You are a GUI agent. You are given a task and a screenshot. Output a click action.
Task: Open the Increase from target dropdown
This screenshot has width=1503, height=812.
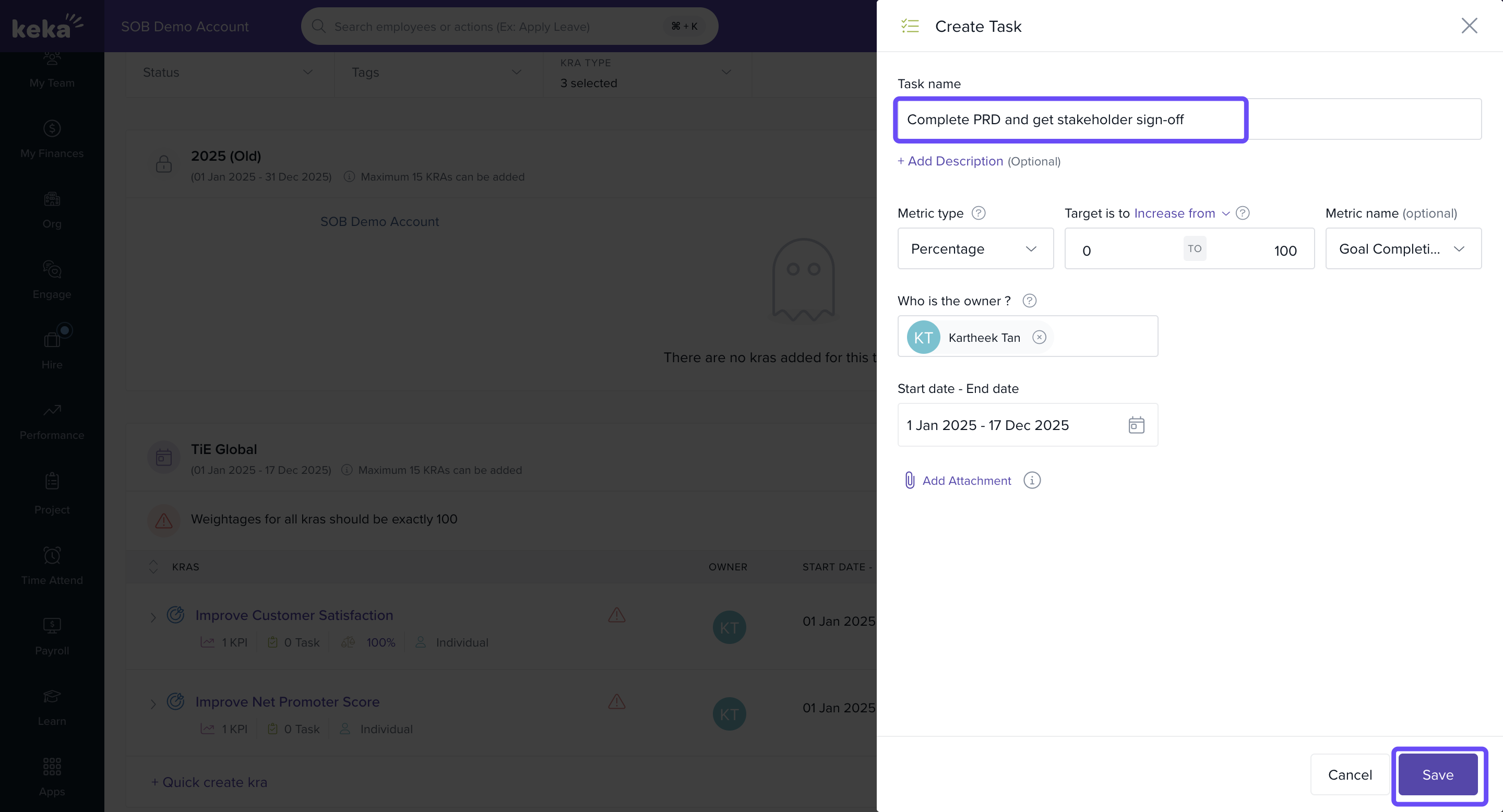click(x=1180, y=213)
